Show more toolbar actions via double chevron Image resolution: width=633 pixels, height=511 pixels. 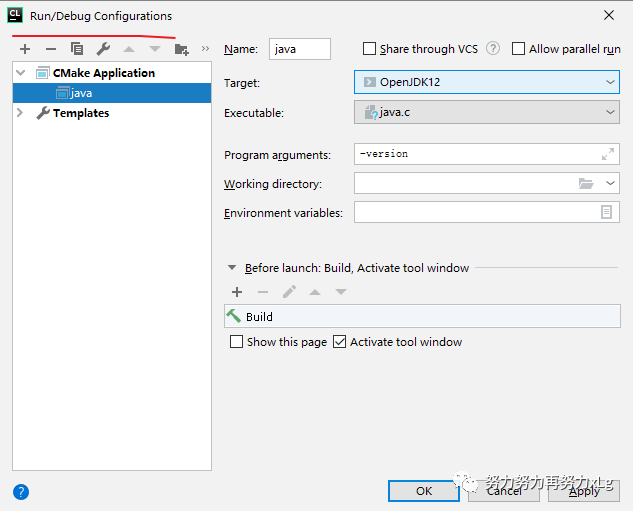point(205,49)
